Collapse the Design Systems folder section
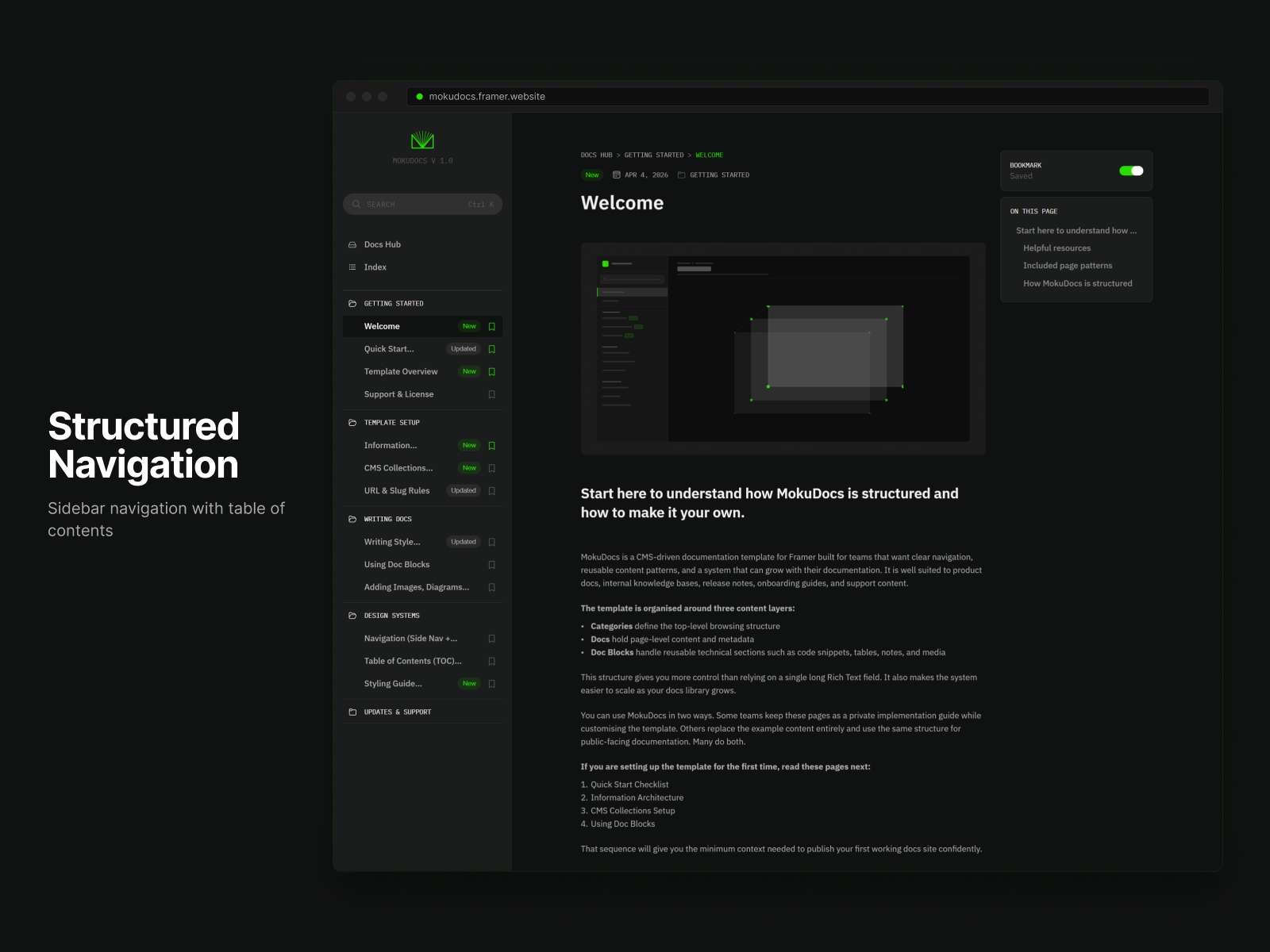 click(x=422, y=616)
